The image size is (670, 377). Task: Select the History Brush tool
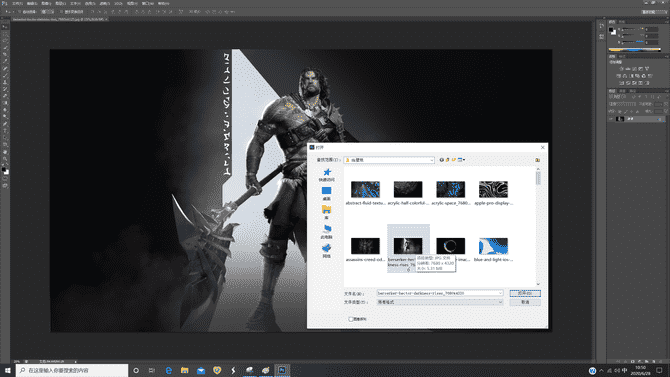pyautogui.click(x=5, y=89)
